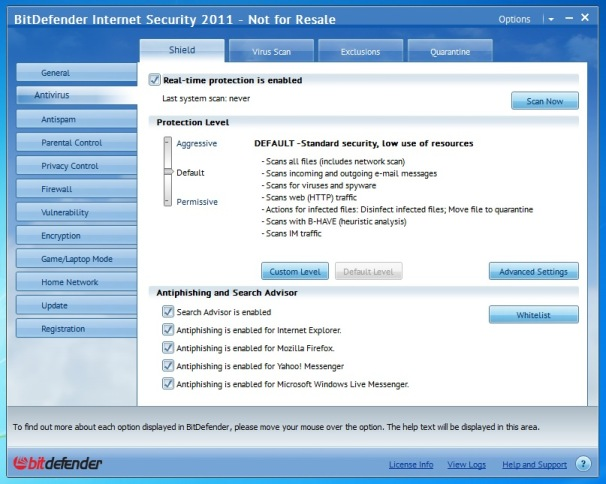Open Advanced Settings for protection

[533, 271]
